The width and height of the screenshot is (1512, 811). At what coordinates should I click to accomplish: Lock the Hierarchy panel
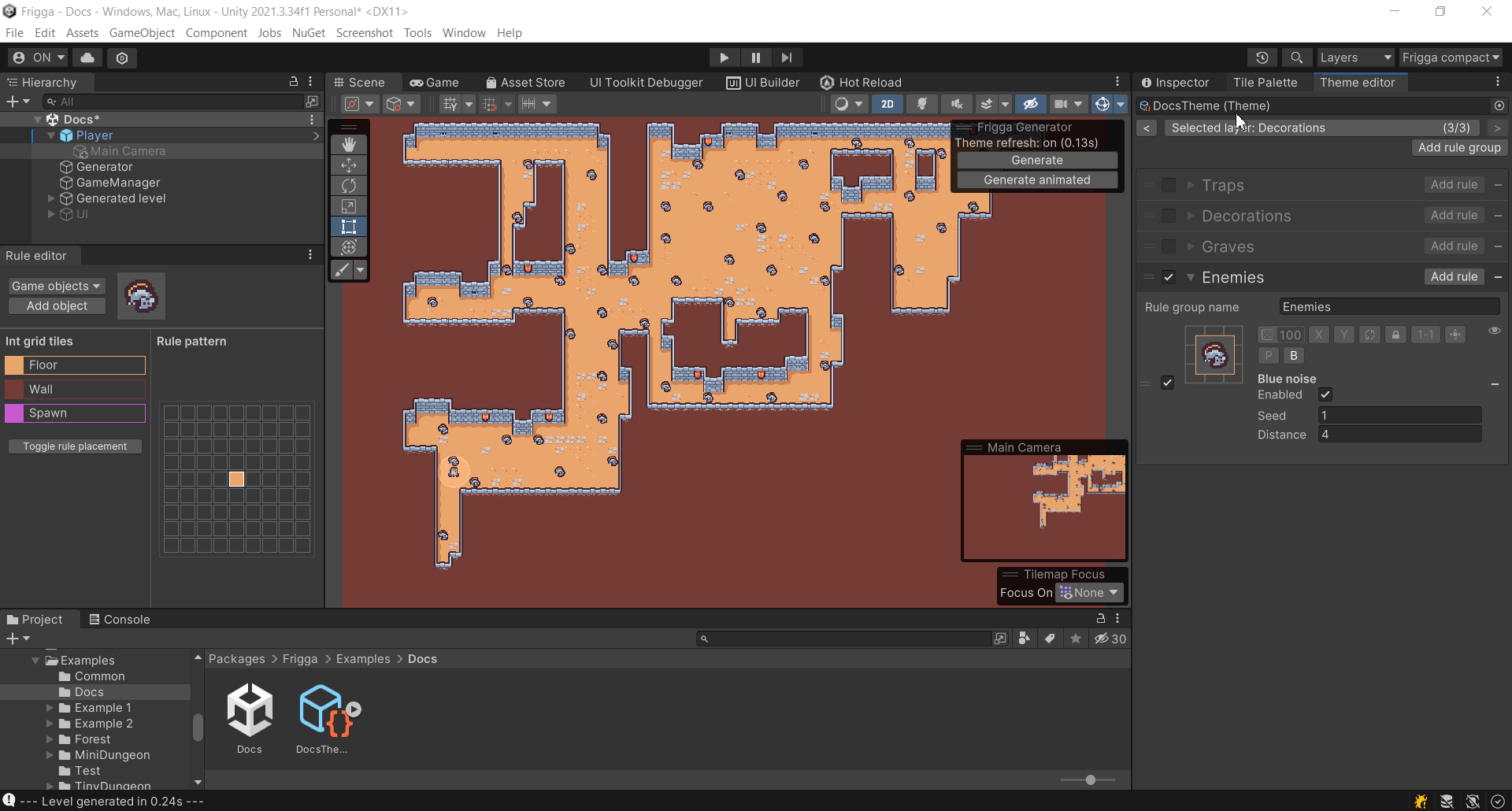(x=294, y=82)
